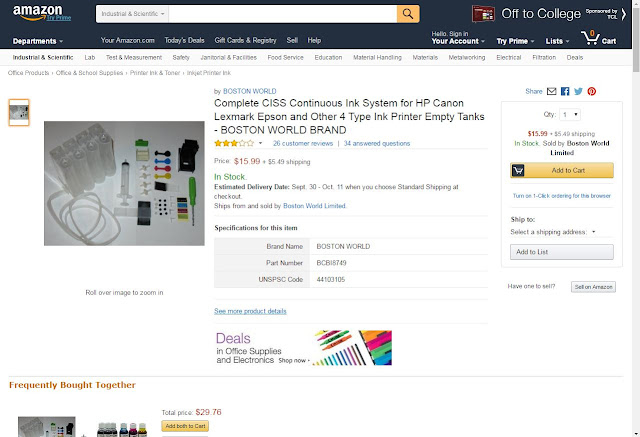Open the Departments dropdown menu

tap(38, 41)
